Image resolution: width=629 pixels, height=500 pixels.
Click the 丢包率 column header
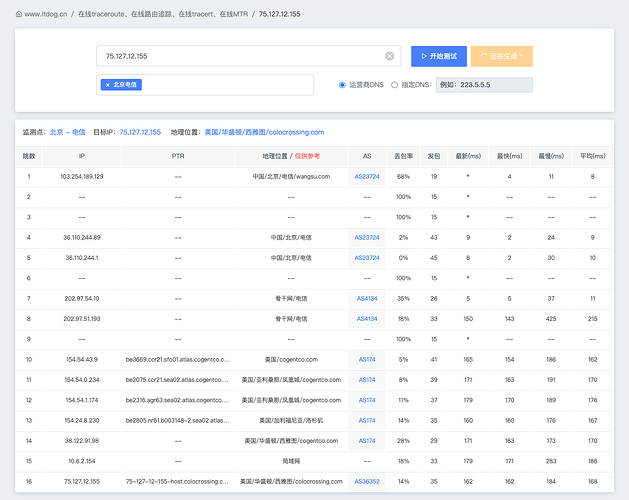(x=404, y=156)
